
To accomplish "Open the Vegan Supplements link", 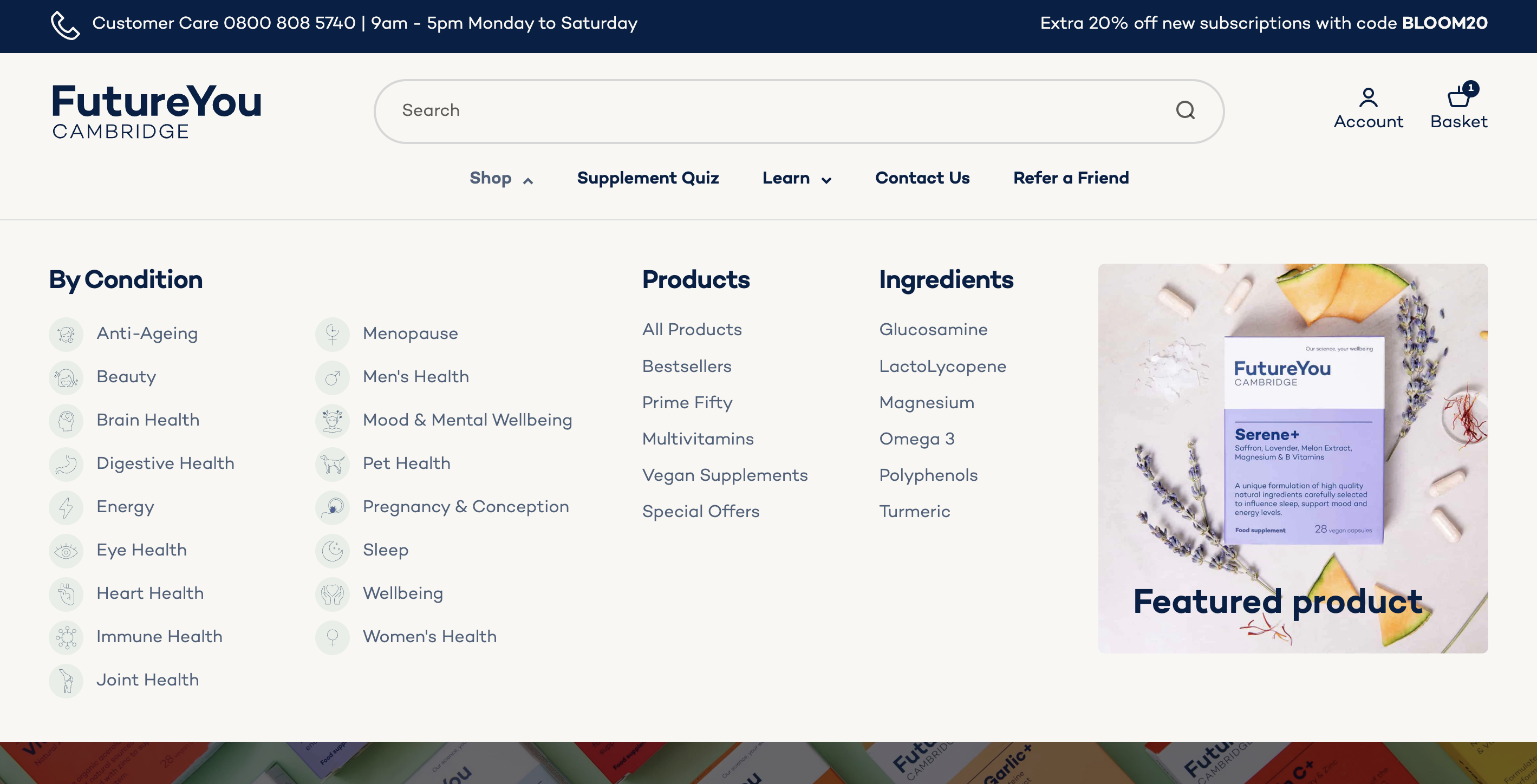I will click(x=725, y=475).
